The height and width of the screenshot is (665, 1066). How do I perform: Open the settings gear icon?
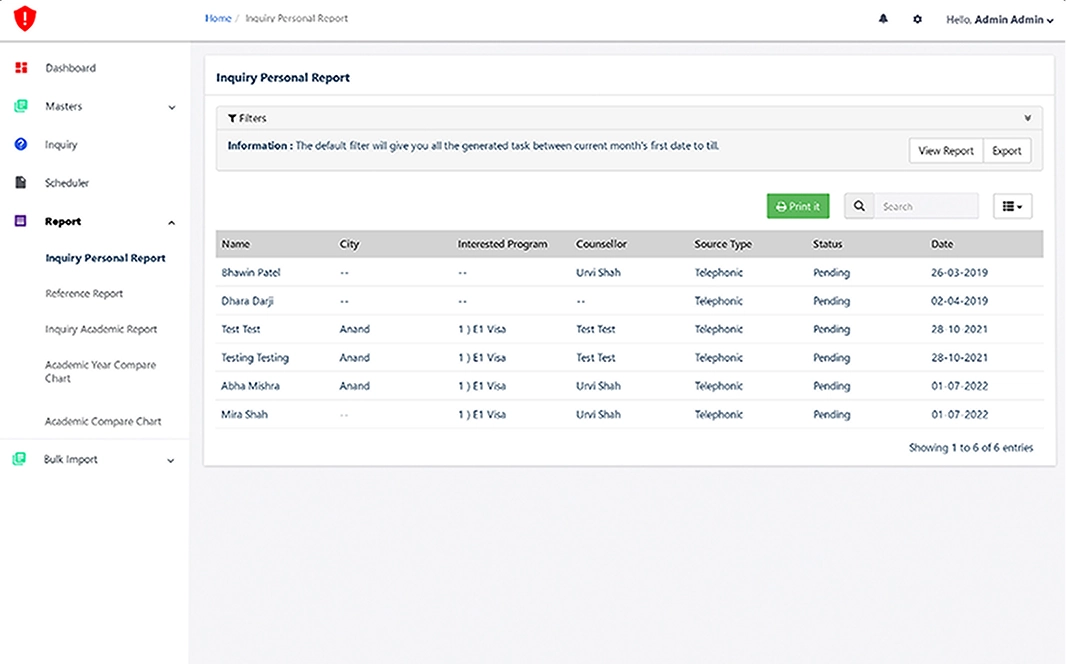pos(917,19)
